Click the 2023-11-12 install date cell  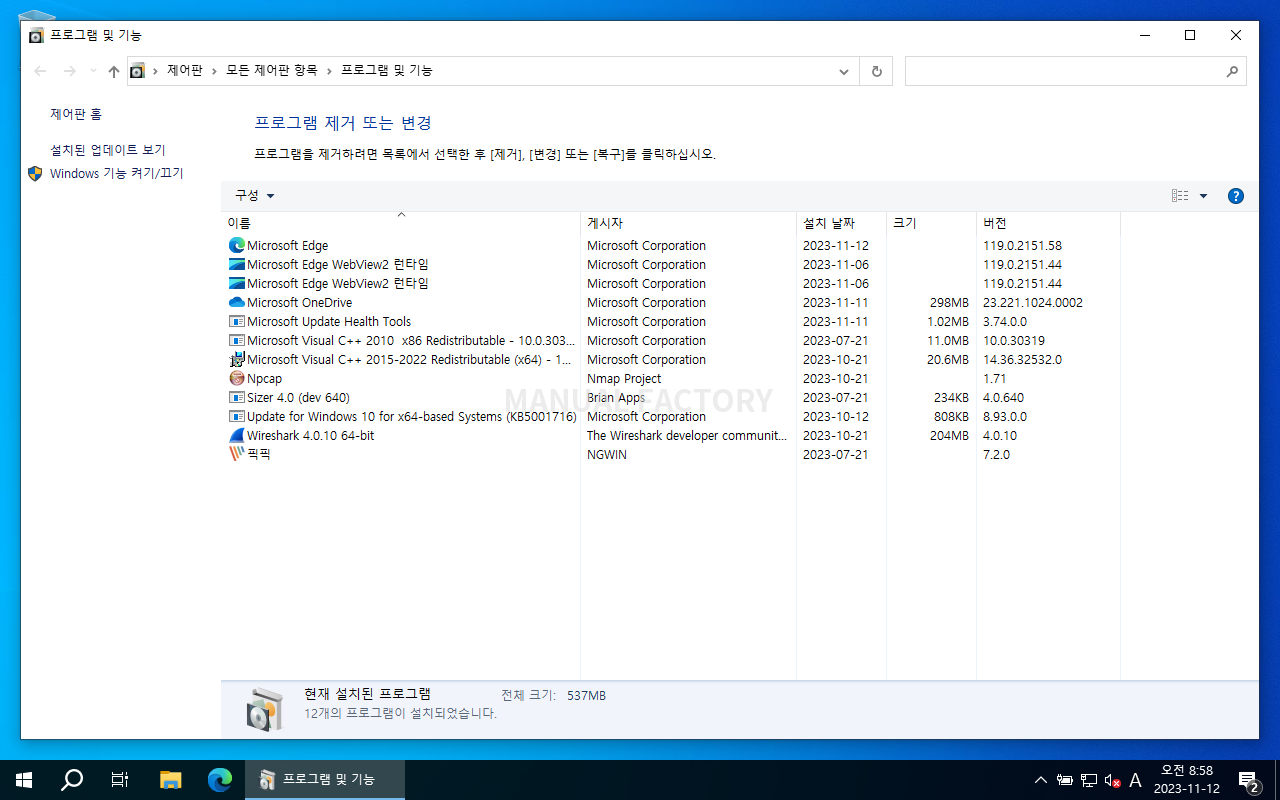(x=836, y=245)
